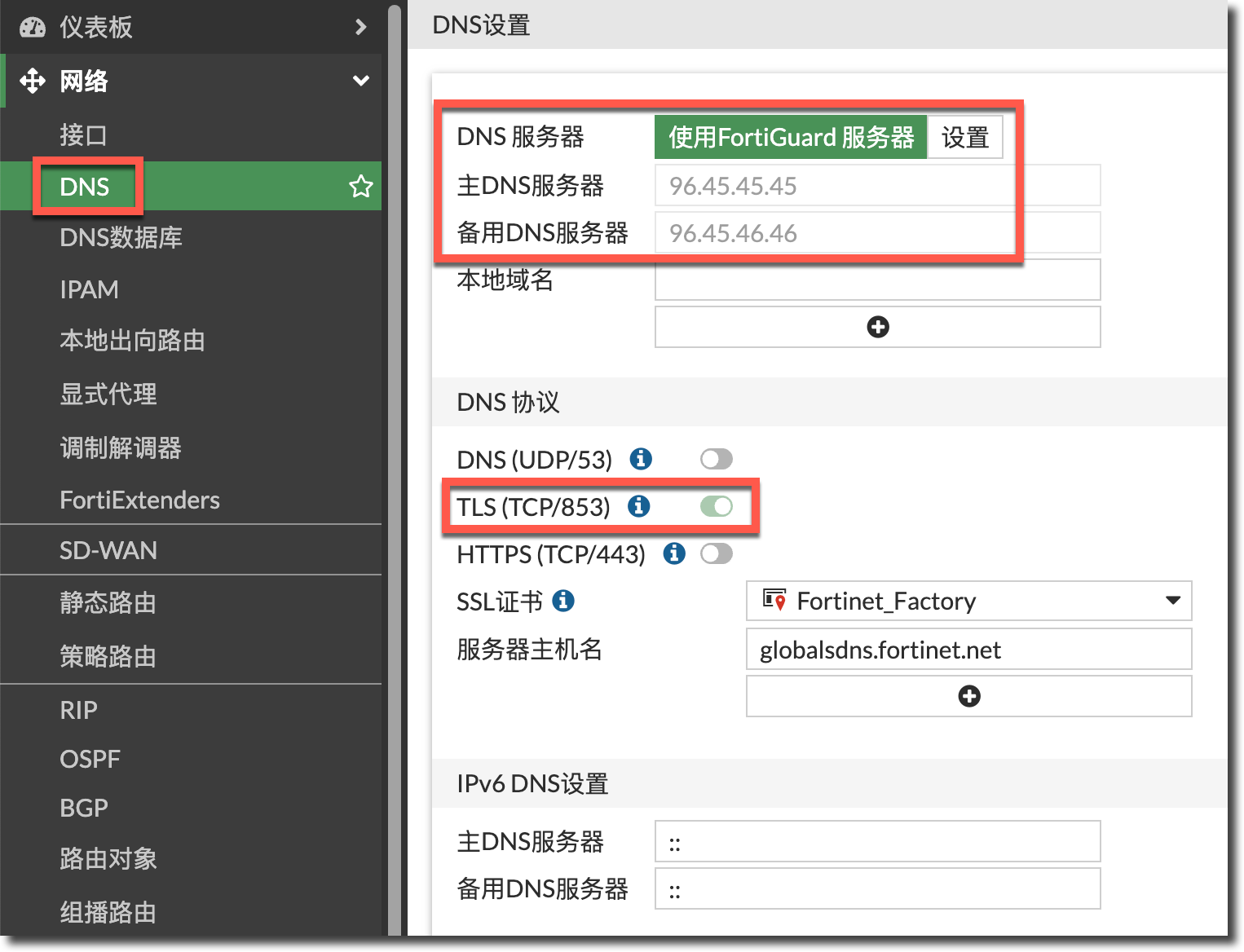Open the SD-WAN page
This screenshot has width=1244, height=952.
click(x=191, y=550)
